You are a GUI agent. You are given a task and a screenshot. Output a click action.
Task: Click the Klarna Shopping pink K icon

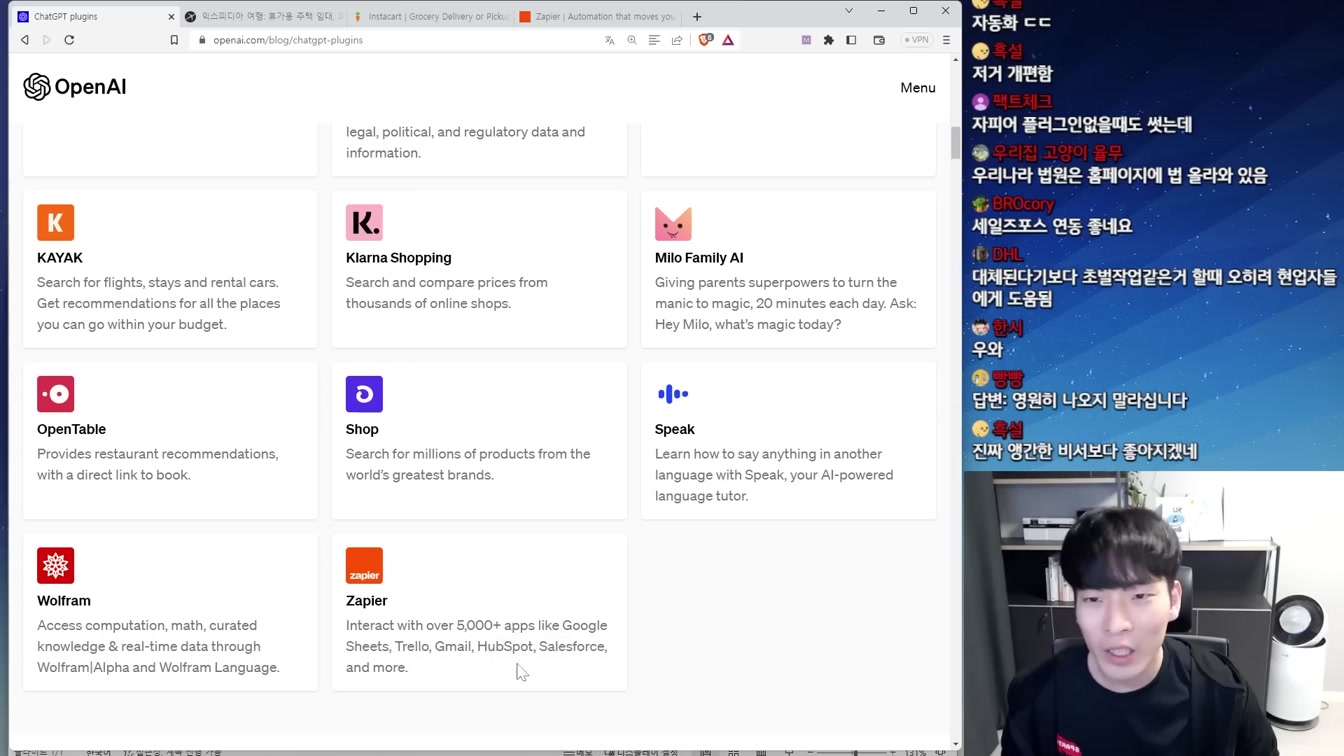(x=364, y=223)
